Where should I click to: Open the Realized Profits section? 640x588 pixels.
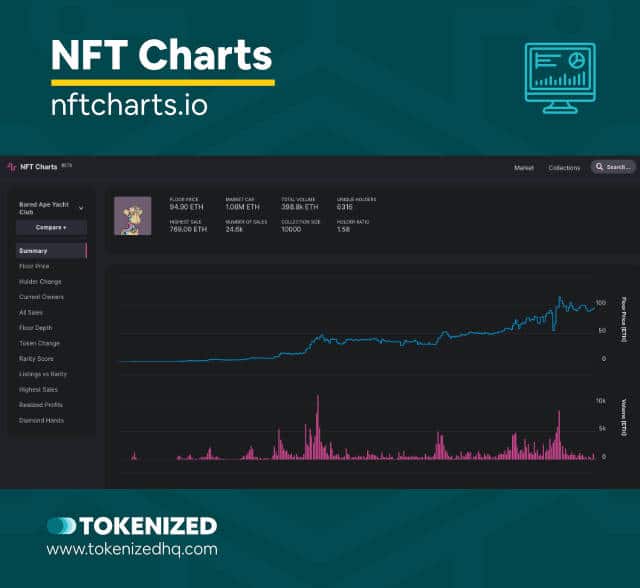(41, 405)
